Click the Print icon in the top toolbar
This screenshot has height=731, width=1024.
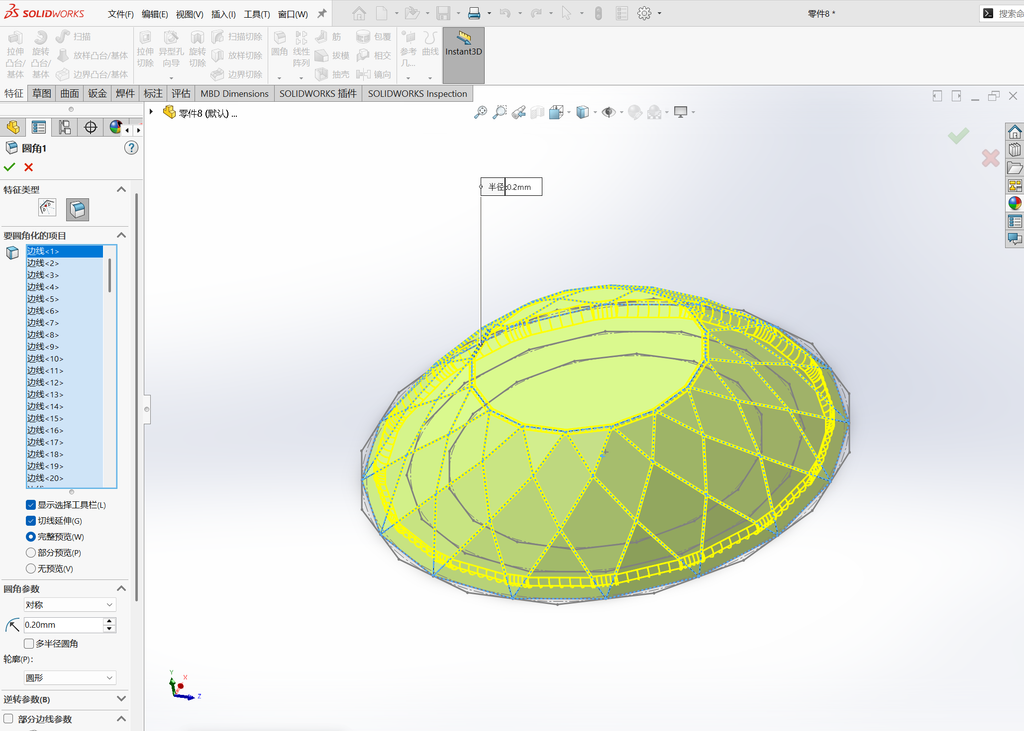pos(474,13)
